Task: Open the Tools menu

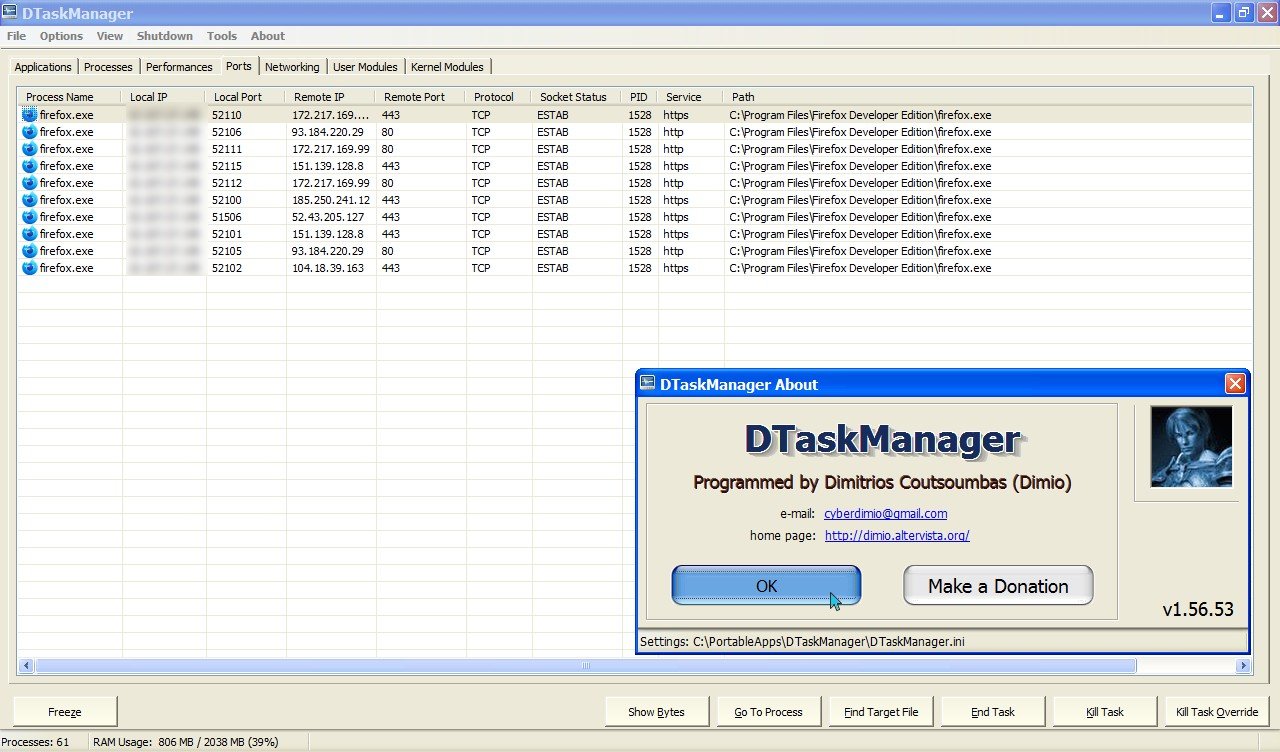Action: tap(222, 36)
